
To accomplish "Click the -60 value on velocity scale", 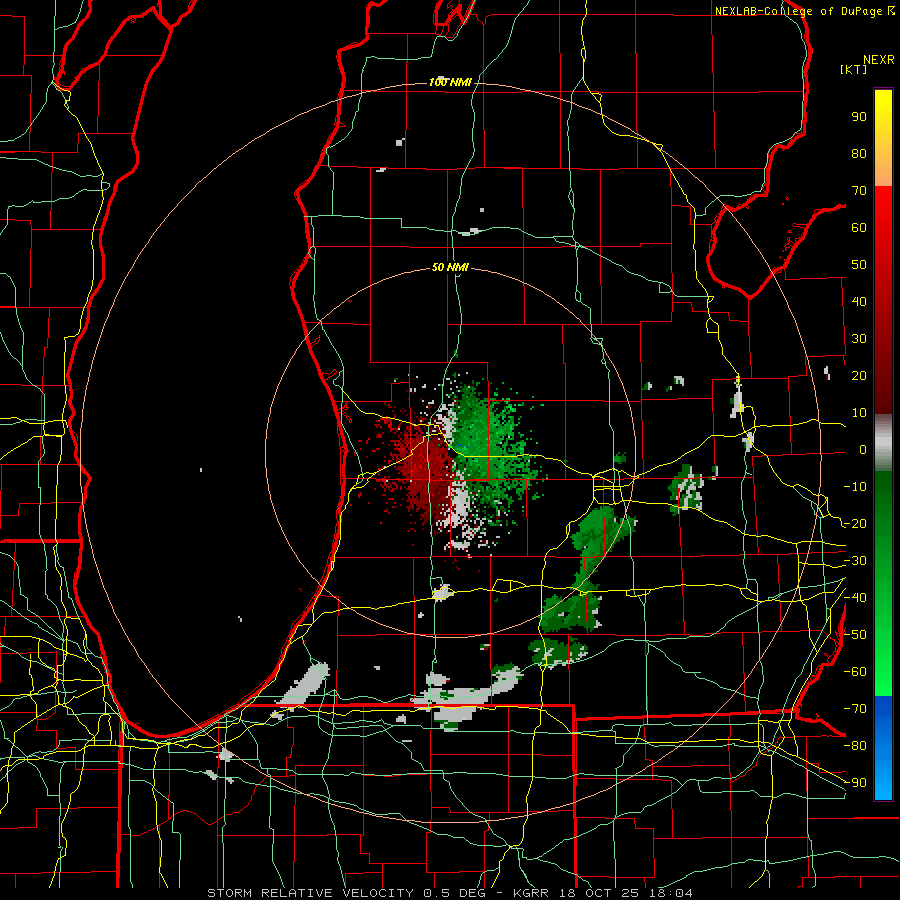I will tap(855, 672).
